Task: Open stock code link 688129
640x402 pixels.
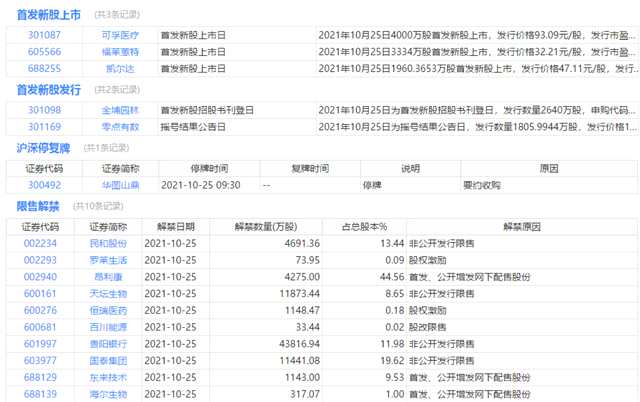Action: 40,378
